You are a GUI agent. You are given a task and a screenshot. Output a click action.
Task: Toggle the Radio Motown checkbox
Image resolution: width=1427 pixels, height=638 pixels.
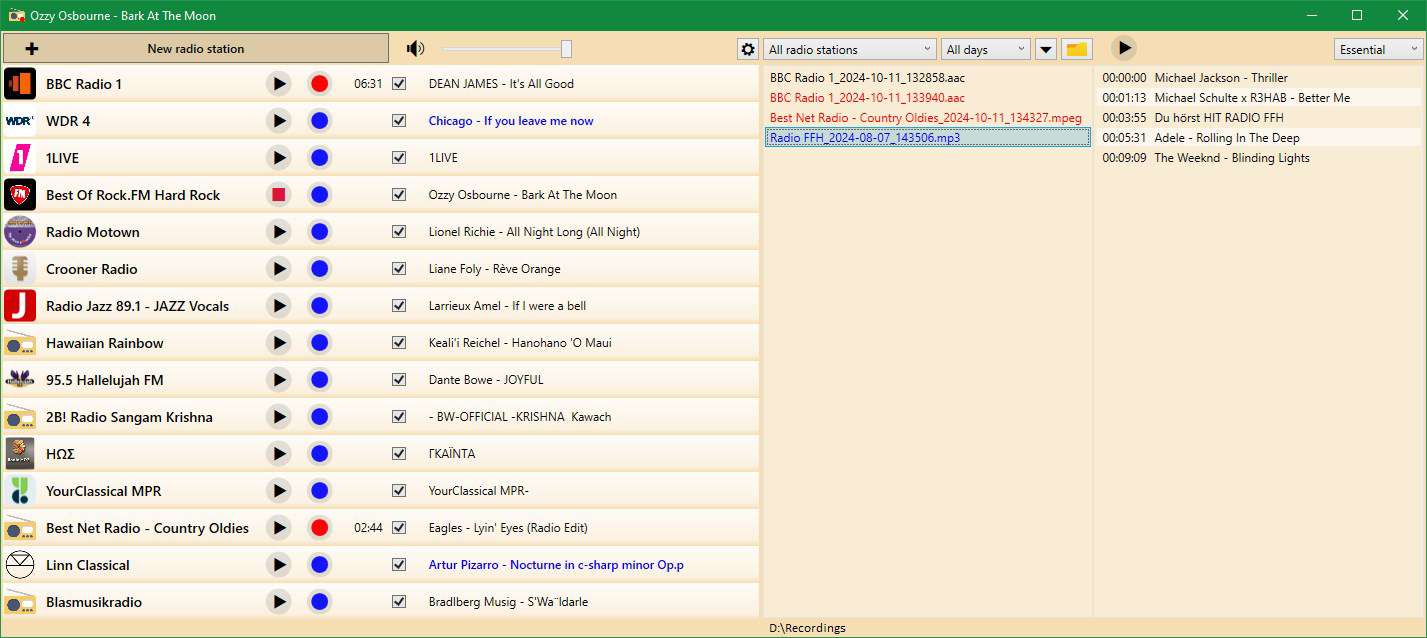[399, 232]
